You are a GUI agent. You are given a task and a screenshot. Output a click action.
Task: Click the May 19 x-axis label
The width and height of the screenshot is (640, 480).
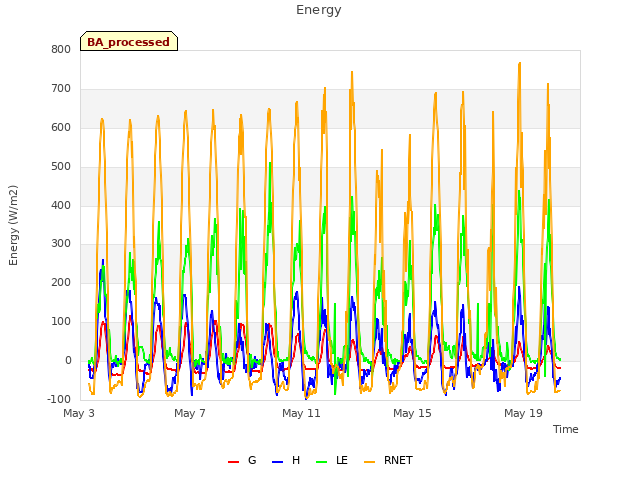point(523,413)
